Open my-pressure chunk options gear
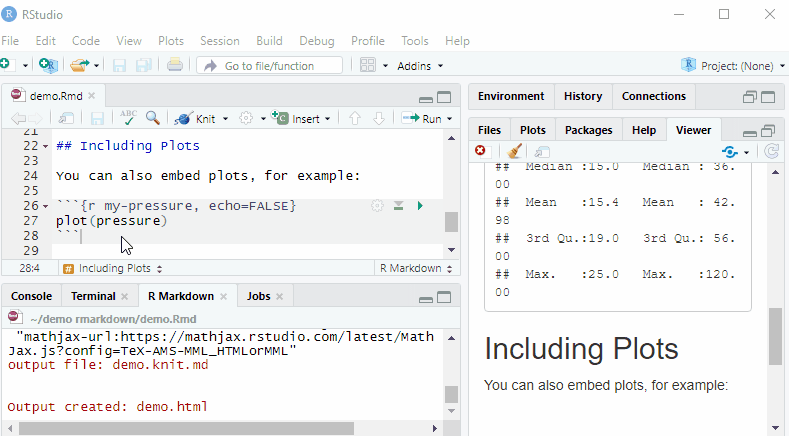The width and height of the screenshot is (789, 436). pyautogui.click(x=377, y=205)
